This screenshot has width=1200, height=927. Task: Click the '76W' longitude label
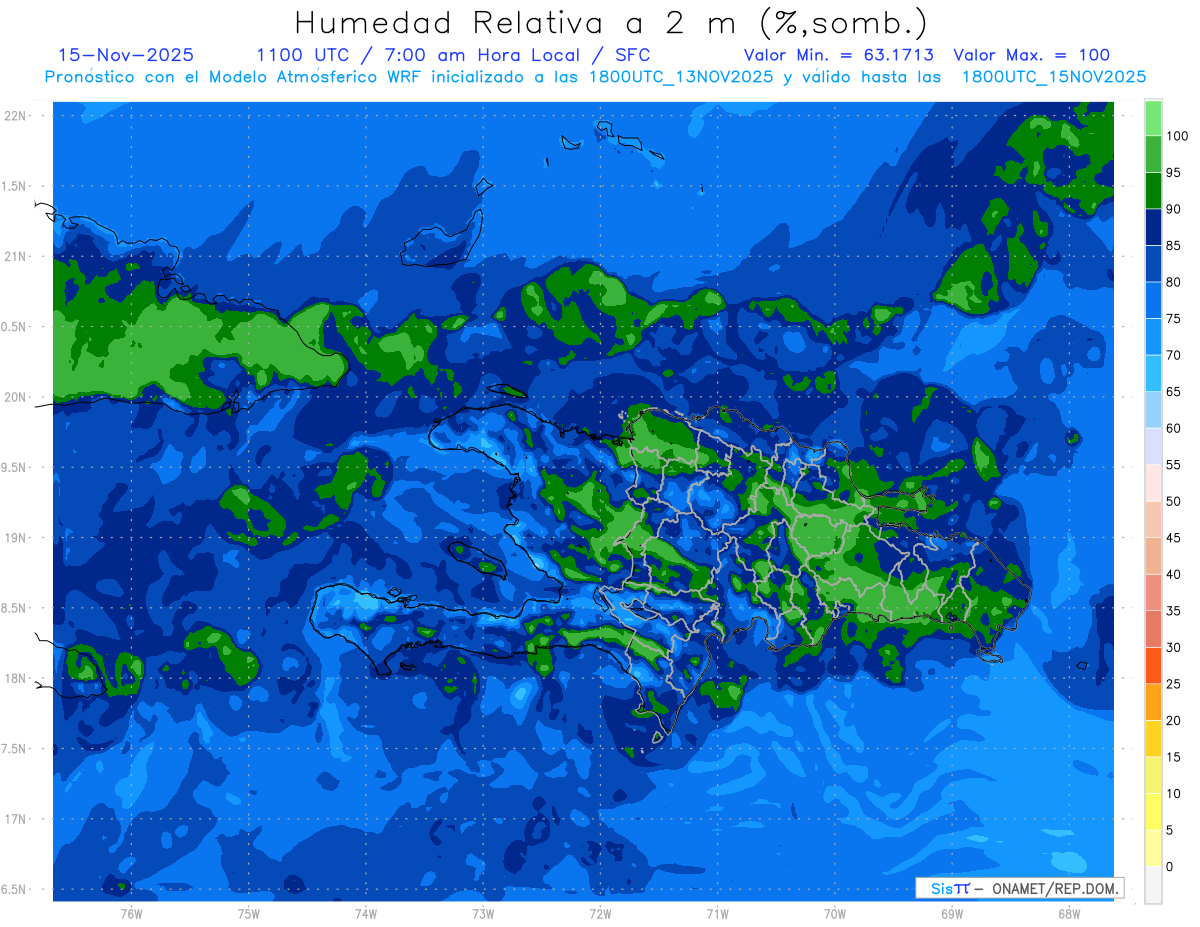click(131, 913)
